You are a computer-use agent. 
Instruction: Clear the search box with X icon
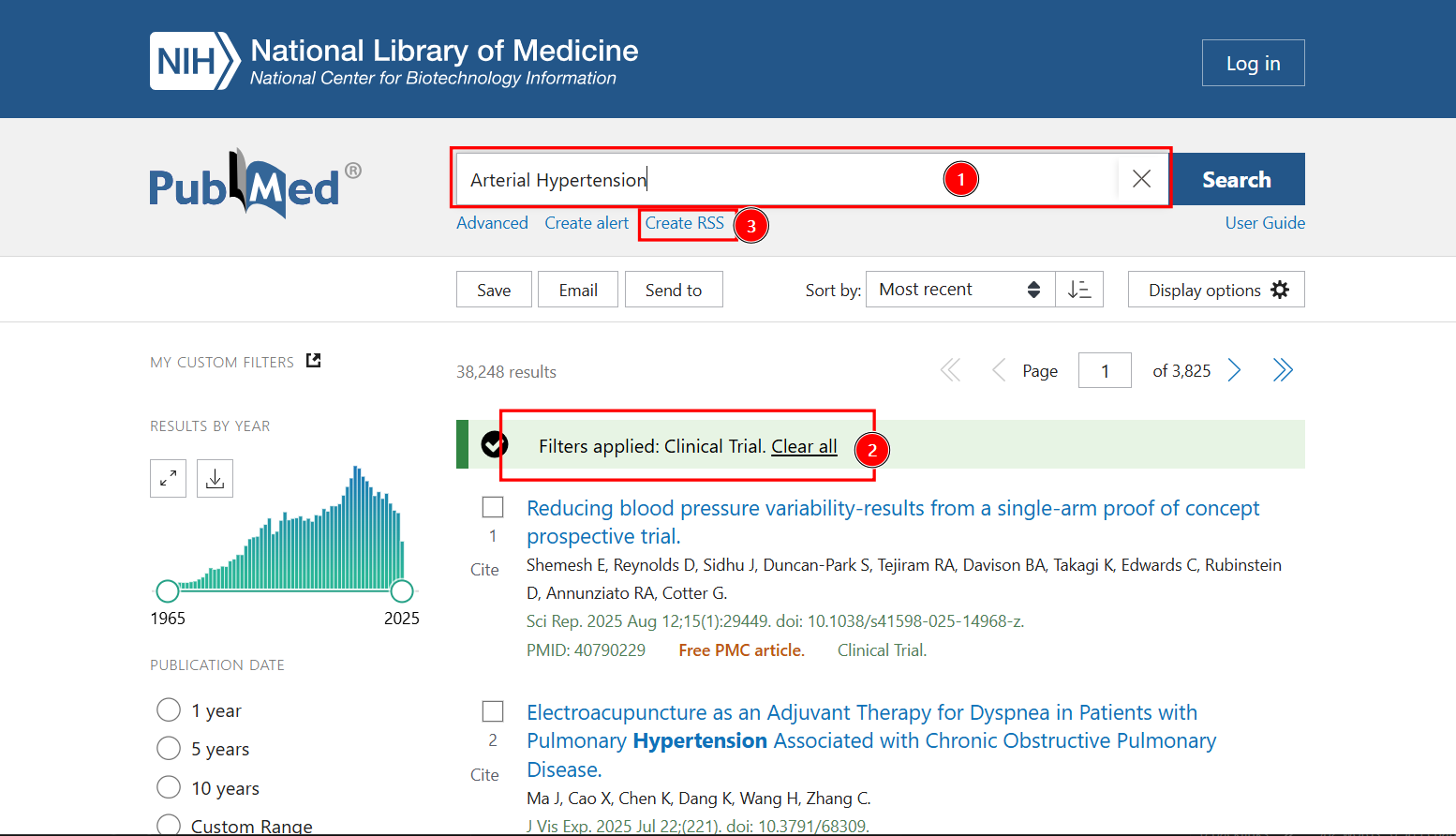1141,179
